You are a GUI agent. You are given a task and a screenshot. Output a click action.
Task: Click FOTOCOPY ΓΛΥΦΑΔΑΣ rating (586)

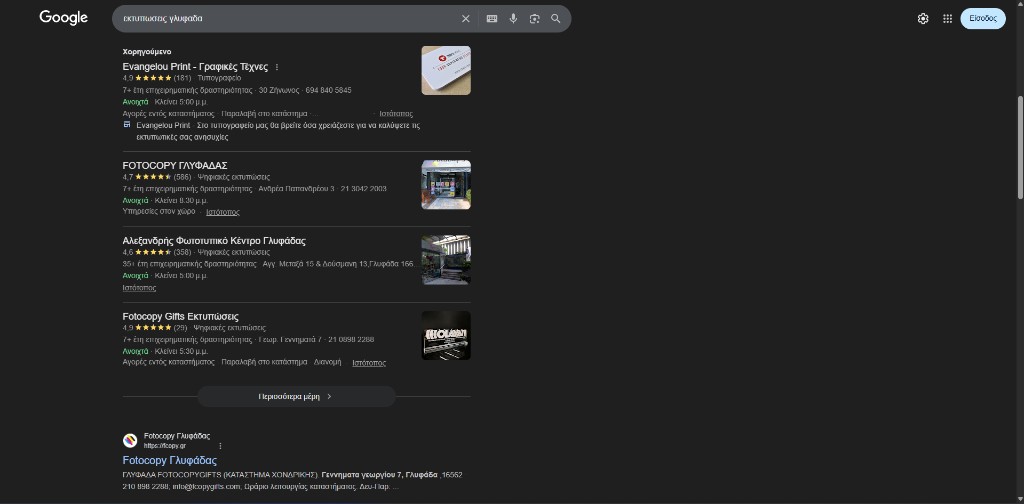click(155, 177)
